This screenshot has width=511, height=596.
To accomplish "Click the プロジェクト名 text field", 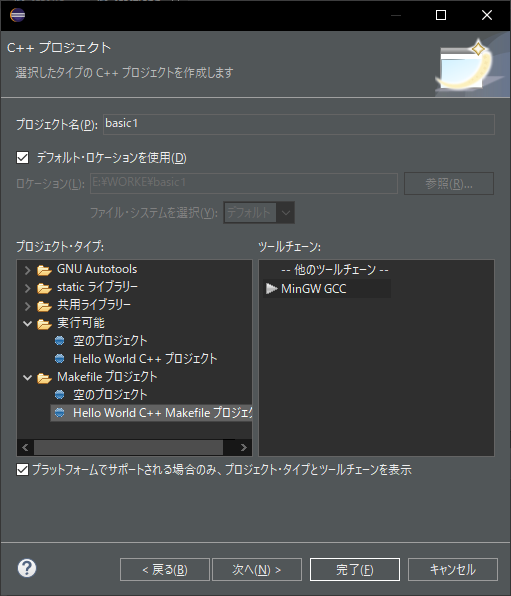I will (299, 124).
